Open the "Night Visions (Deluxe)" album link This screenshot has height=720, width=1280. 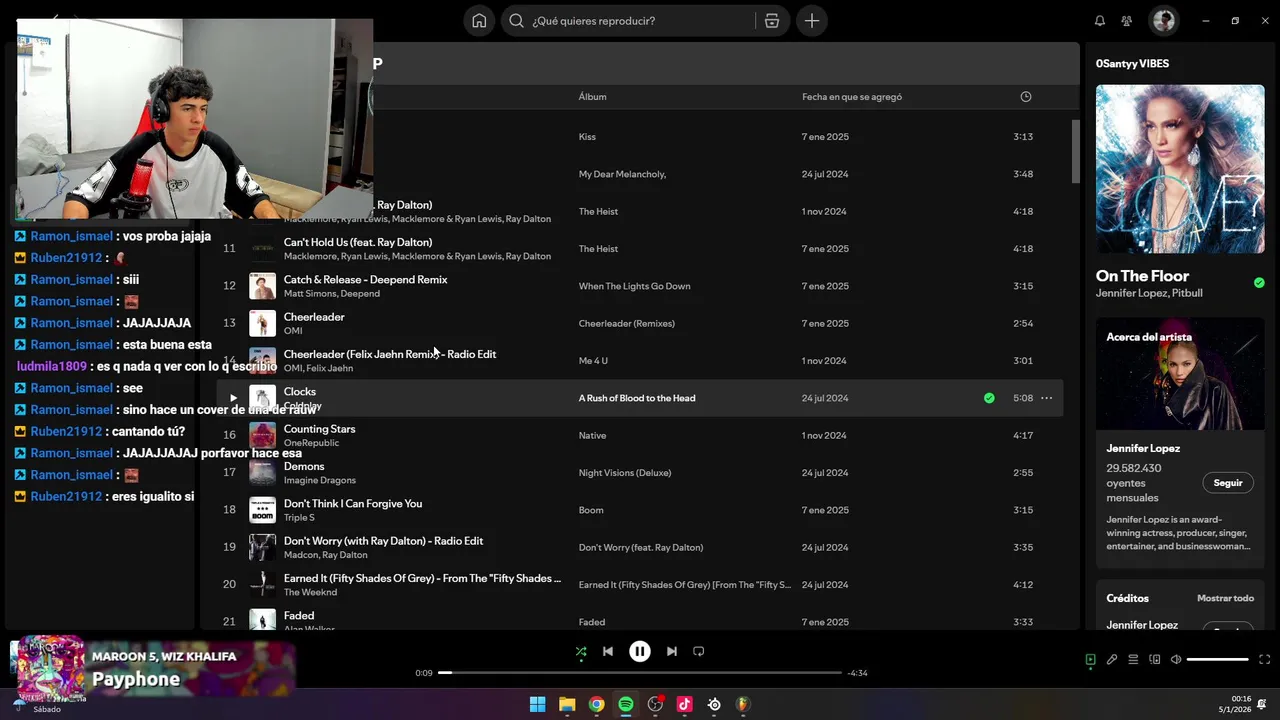point(625,473)
